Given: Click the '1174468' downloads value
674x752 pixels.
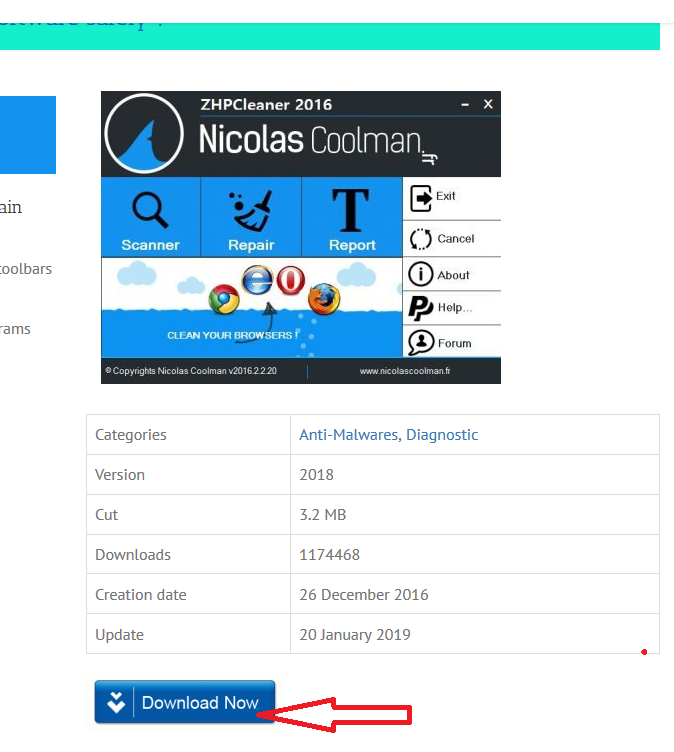Looking at the screenshot, I should [x=329, y=554].
